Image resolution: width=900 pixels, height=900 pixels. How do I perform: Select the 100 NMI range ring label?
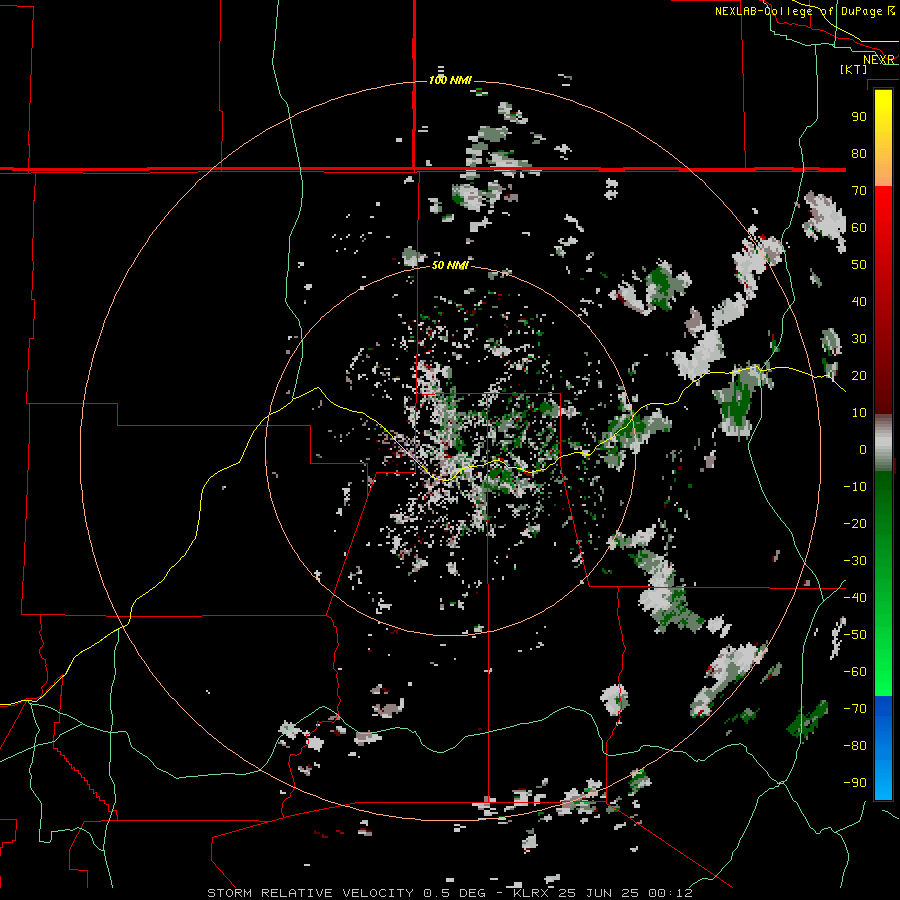(450, 80)
